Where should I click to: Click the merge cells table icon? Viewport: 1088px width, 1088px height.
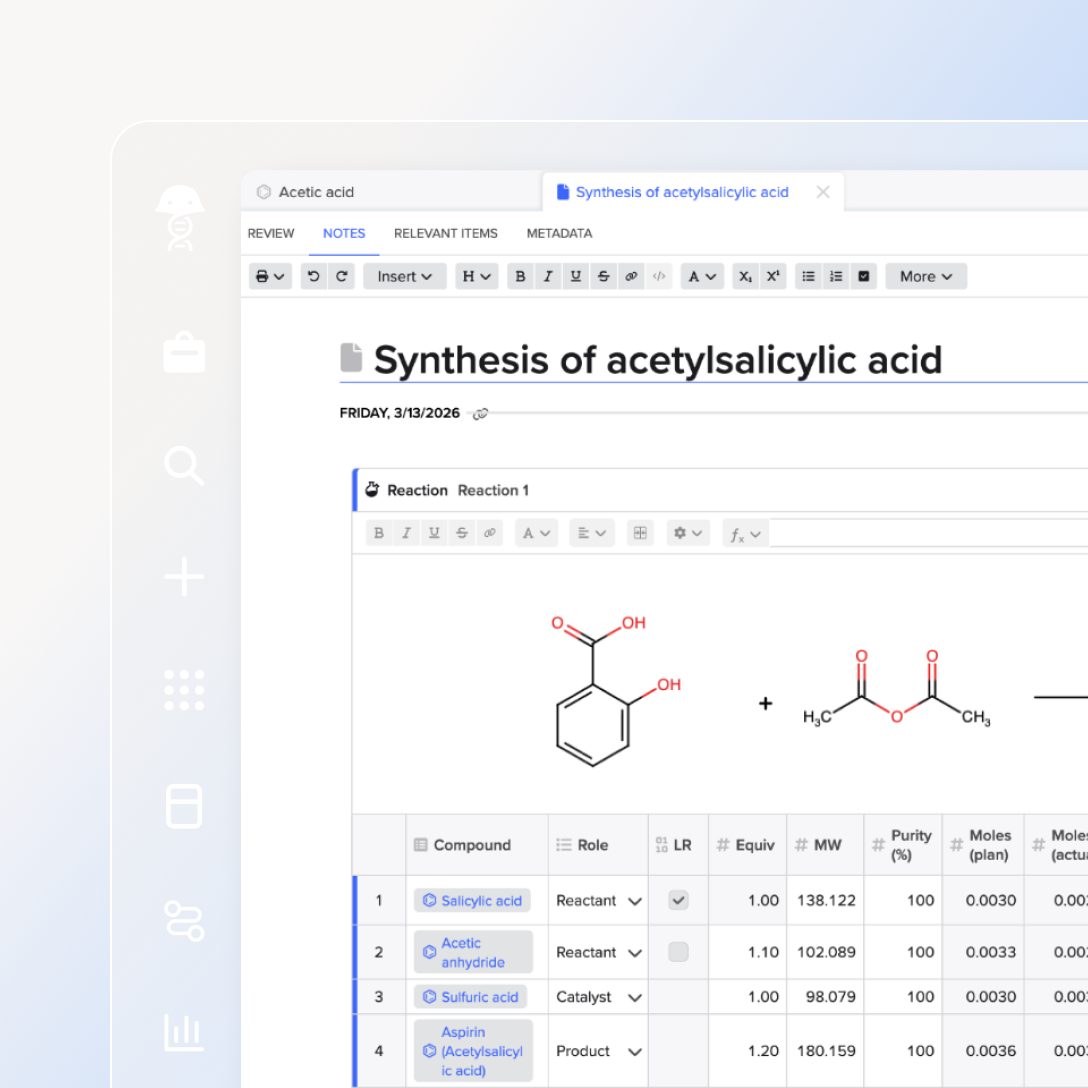coord(640,533)
